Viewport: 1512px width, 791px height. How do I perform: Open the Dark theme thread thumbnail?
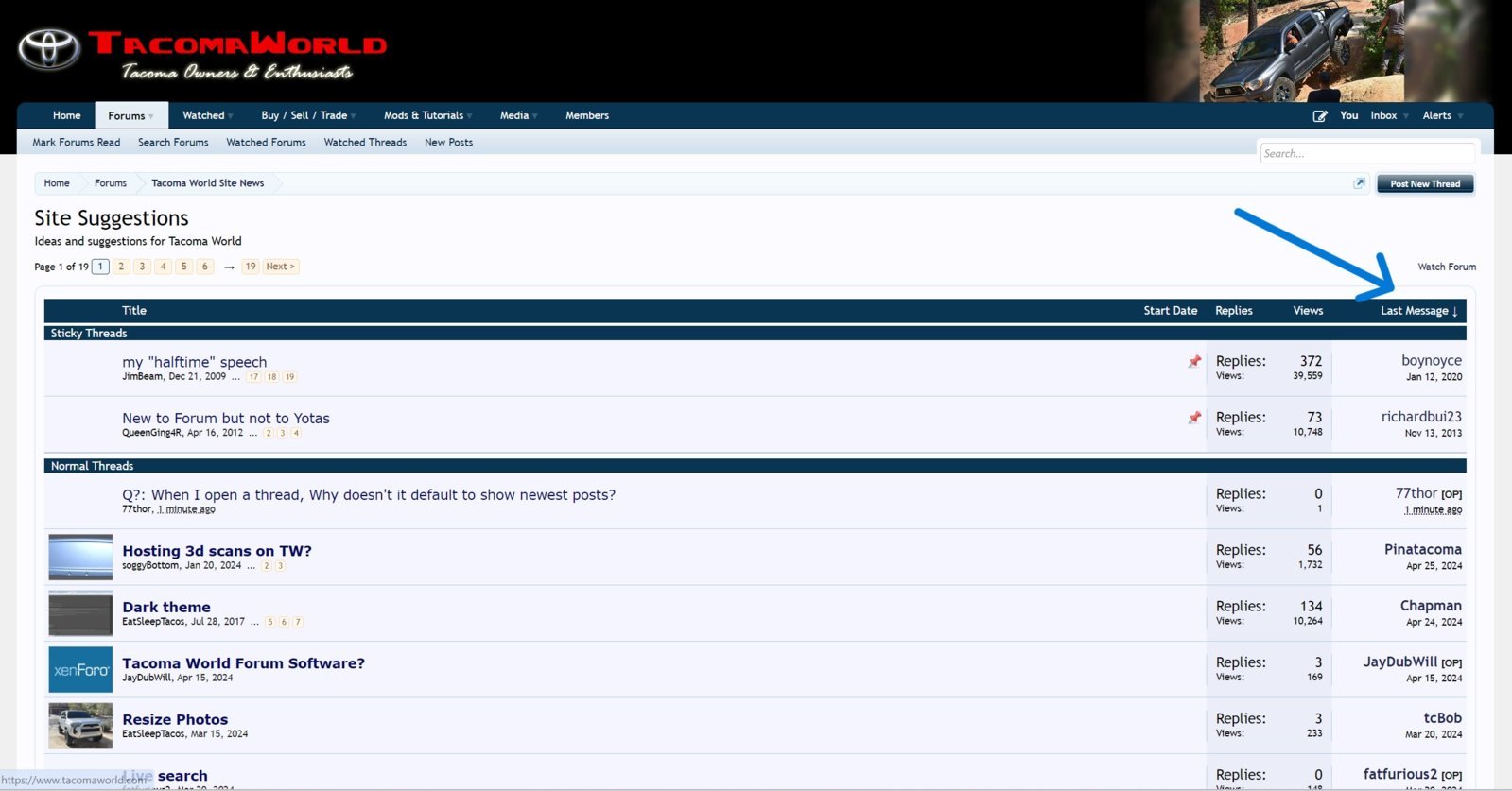point(80,613)
